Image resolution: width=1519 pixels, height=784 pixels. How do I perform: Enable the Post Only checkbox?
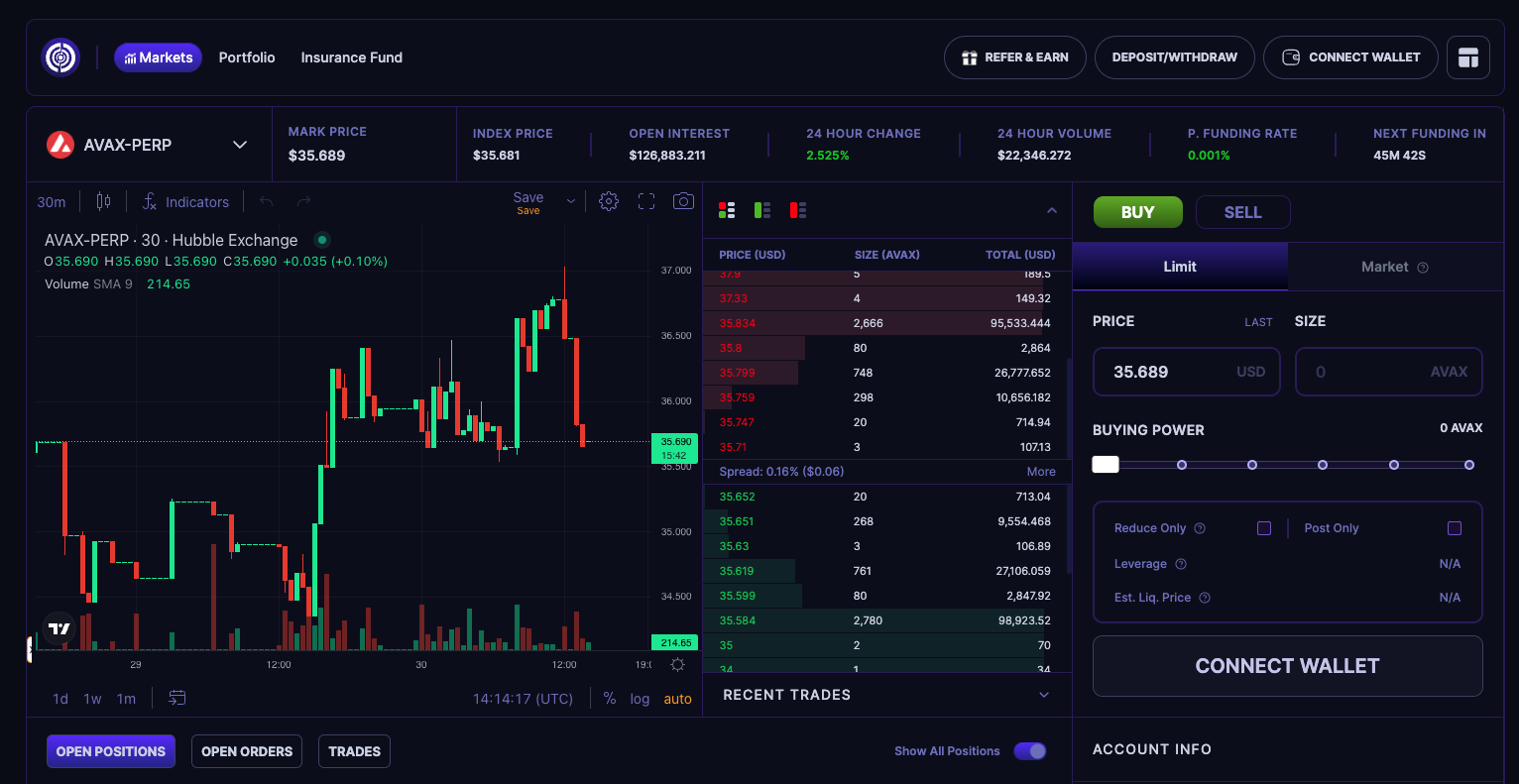pyautogui.click(x=1455, y=528)
